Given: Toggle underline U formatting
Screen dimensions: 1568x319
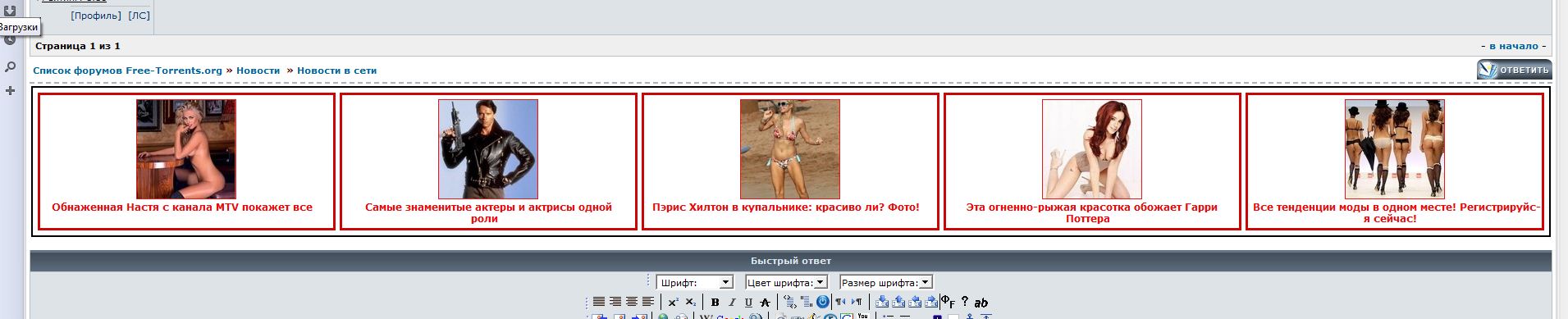Looking at the screenshot, I should point(748,302).
